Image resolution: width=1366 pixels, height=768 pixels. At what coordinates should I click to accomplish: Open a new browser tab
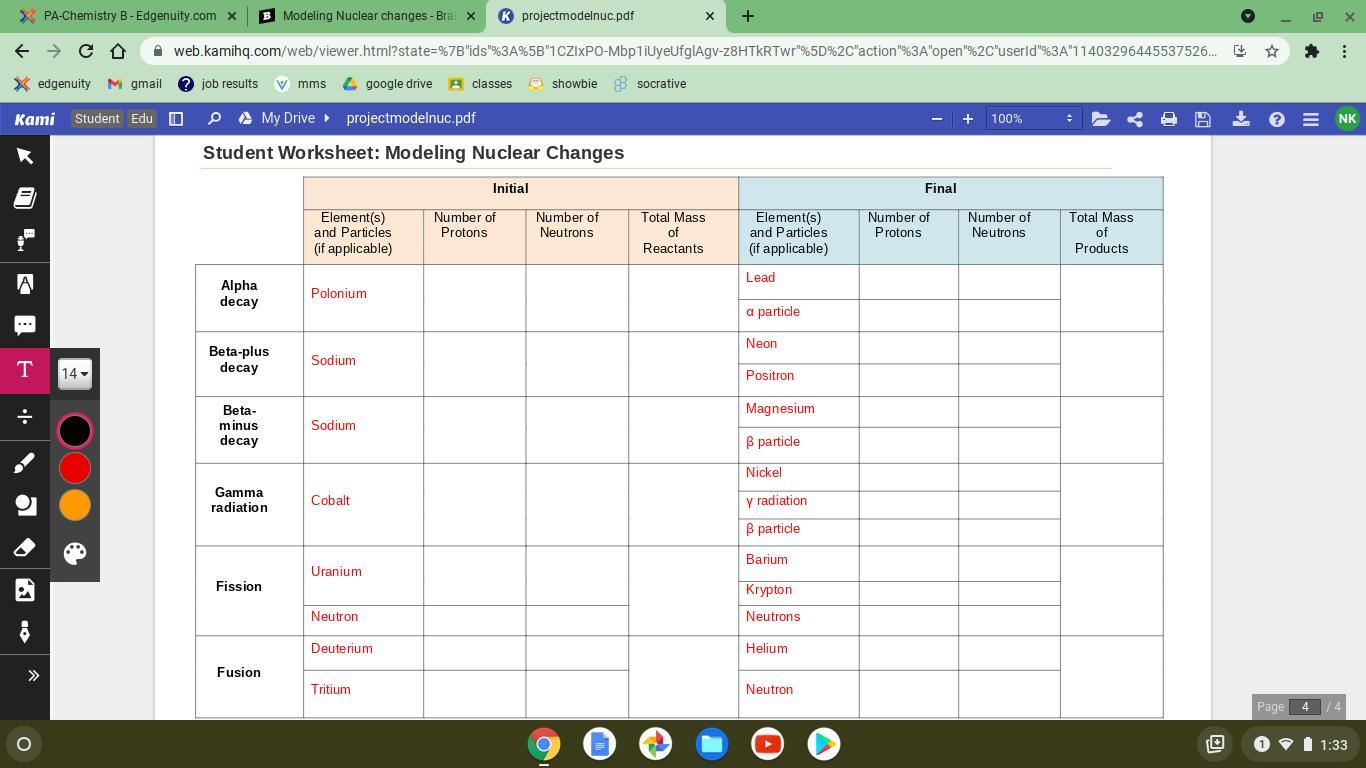[x=748, y=16]
